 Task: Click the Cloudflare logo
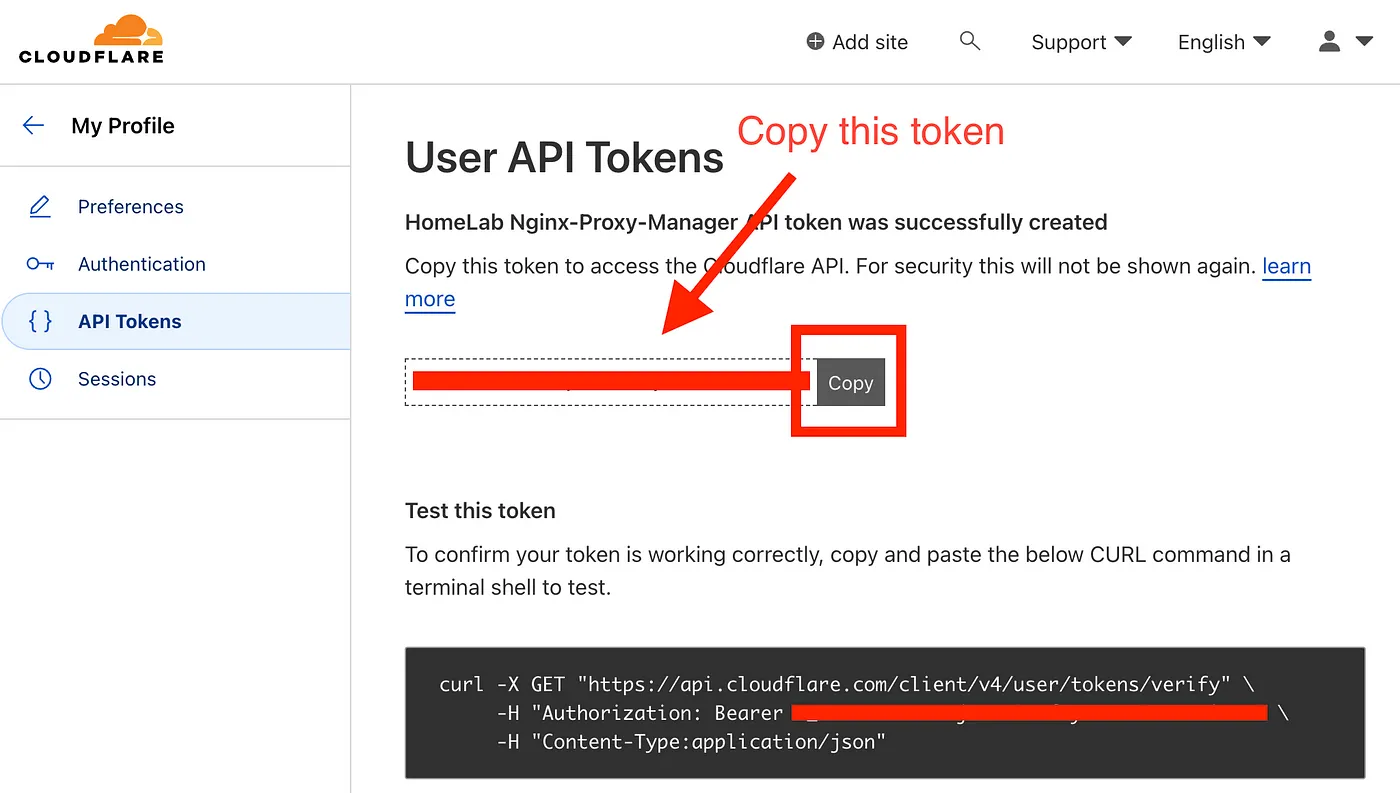click(91, 40)
